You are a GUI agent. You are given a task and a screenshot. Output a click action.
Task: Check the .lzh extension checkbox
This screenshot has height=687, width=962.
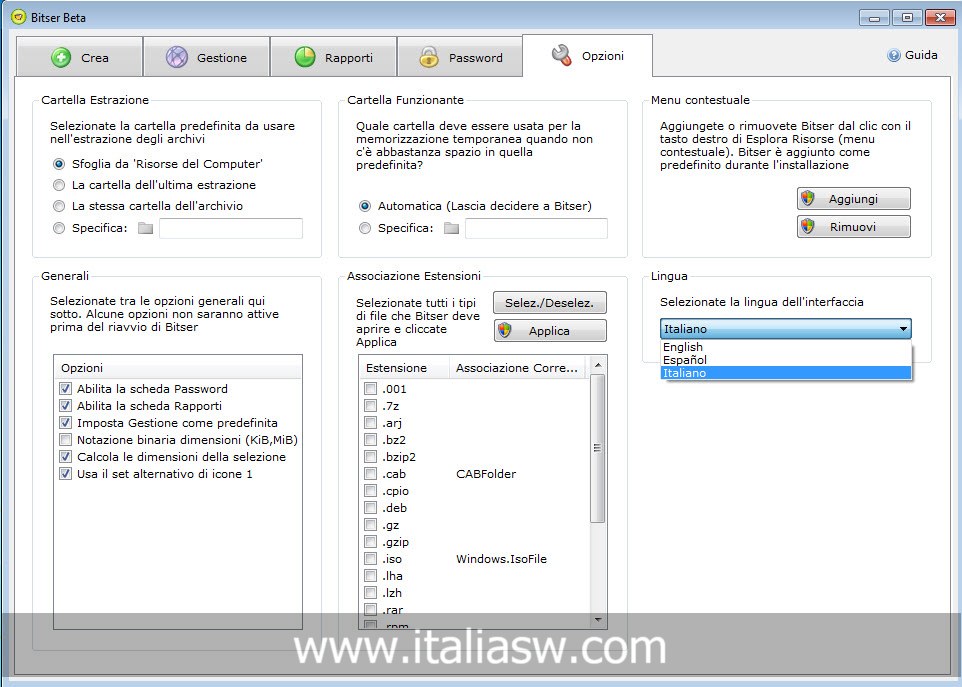(x=371, y=593)
